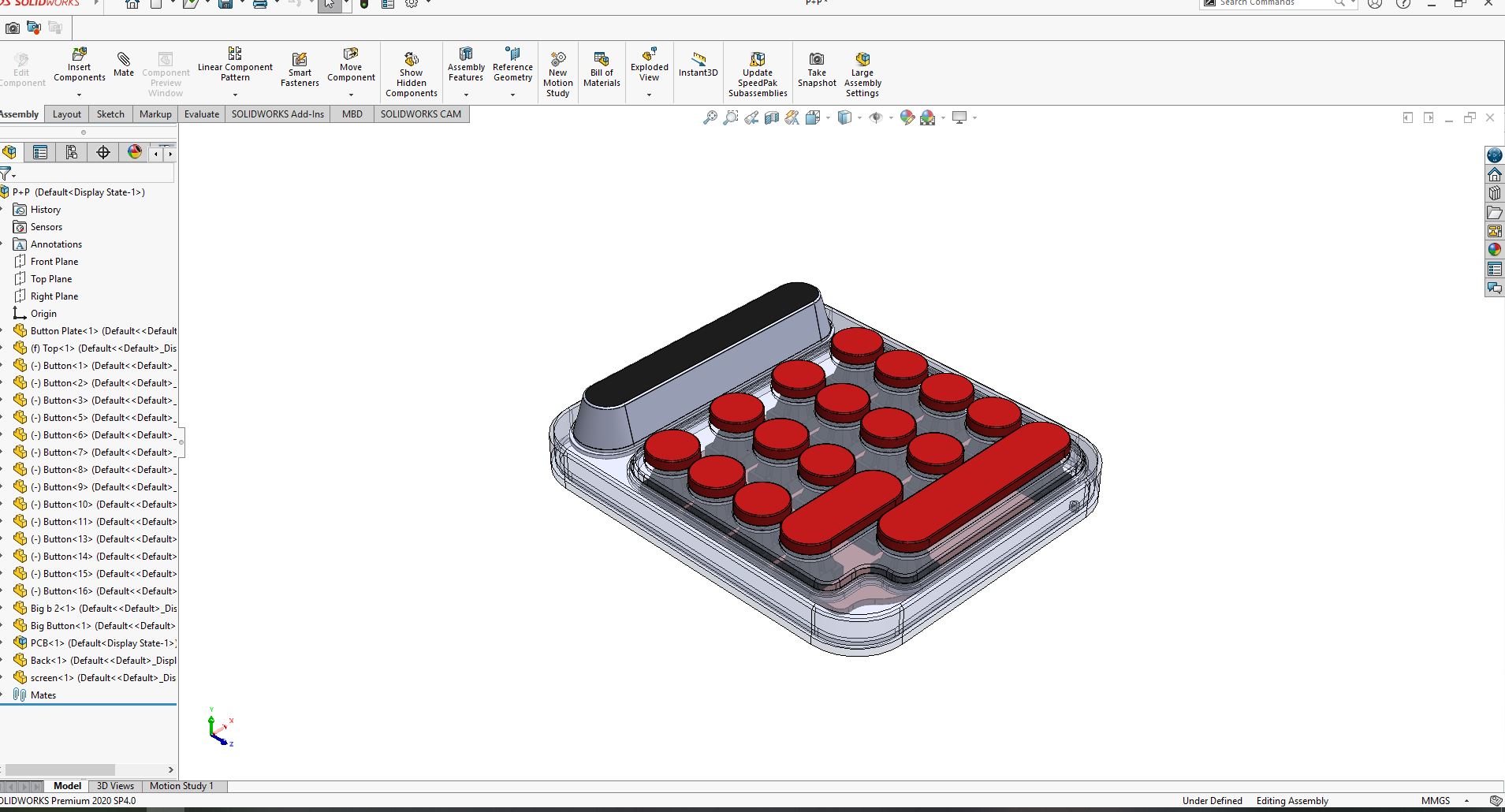Image resolution: width=1505 pixels, height=812 pixels.
Task: Toggle the Section View display
Action: tap(772, 117)
